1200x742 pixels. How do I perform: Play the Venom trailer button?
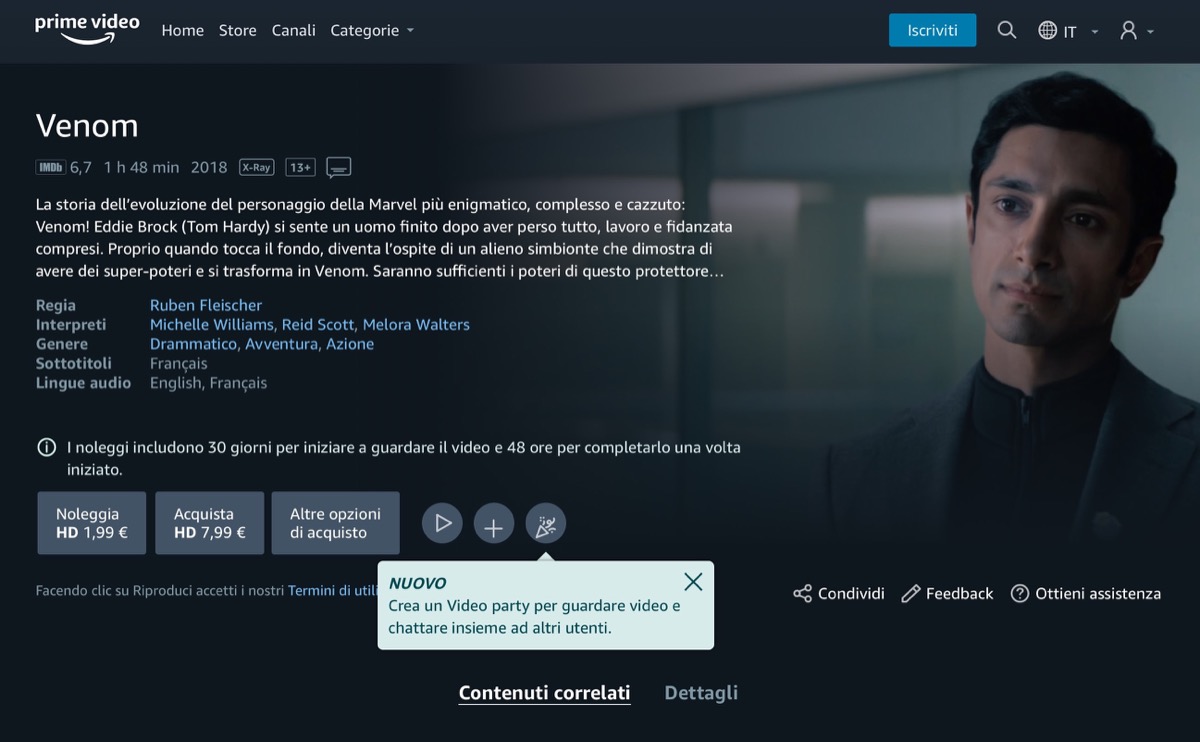[x=442, y=523]
